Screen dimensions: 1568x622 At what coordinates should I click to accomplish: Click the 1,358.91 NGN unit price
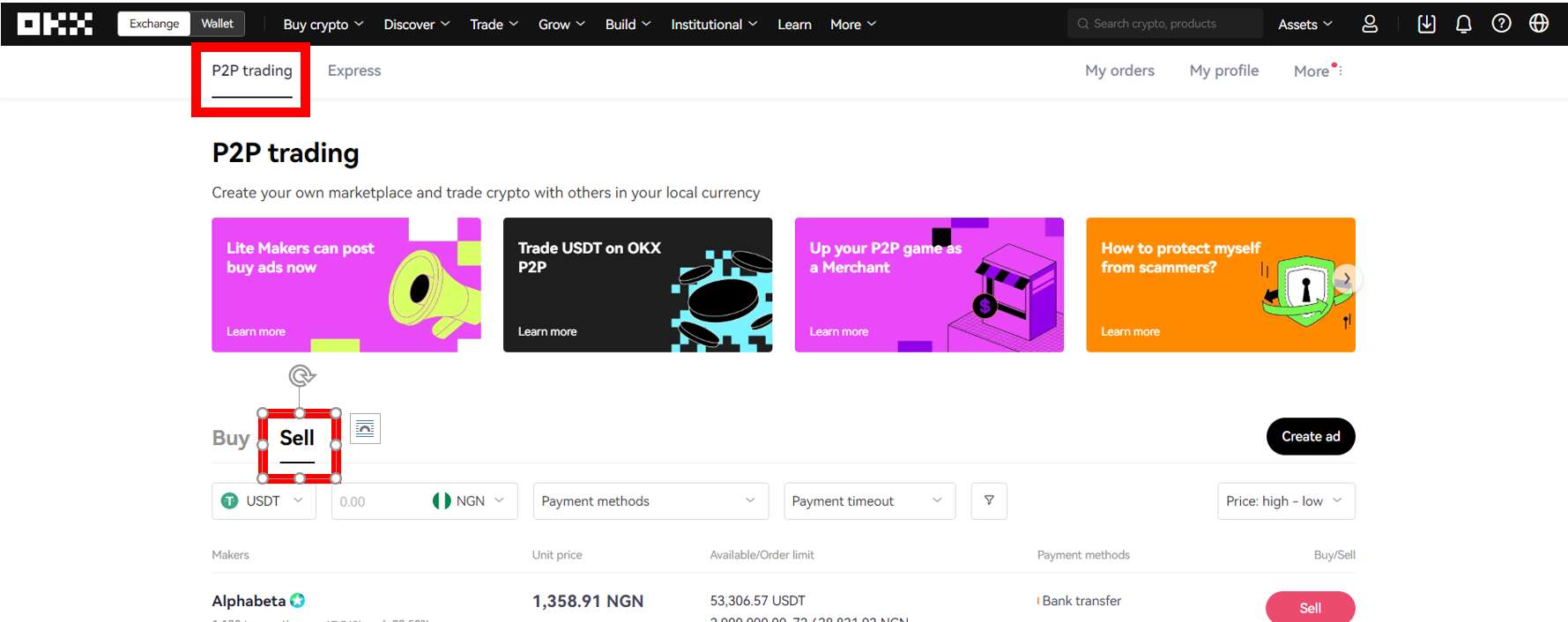click(x=588, y=601)
